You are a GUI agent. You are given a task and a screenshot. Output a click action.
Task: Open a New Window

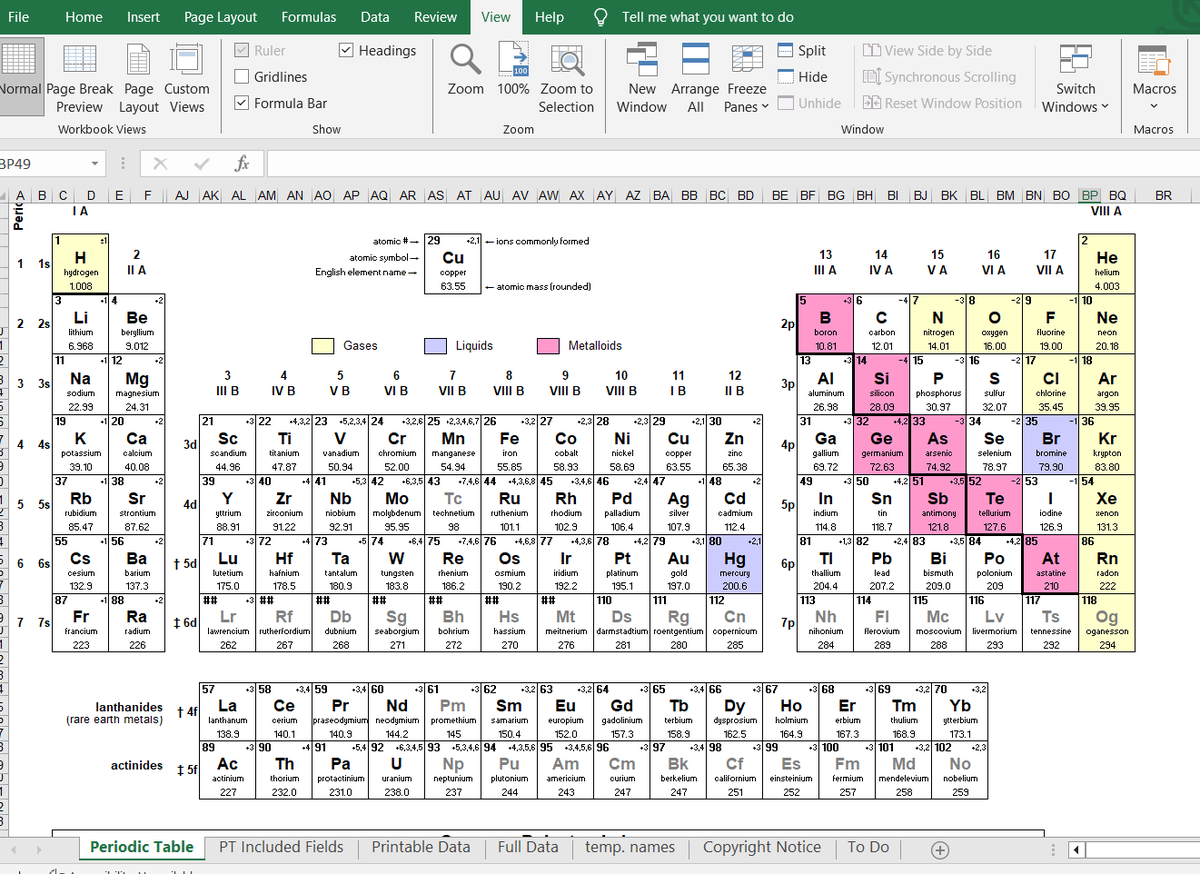[642, 79]
